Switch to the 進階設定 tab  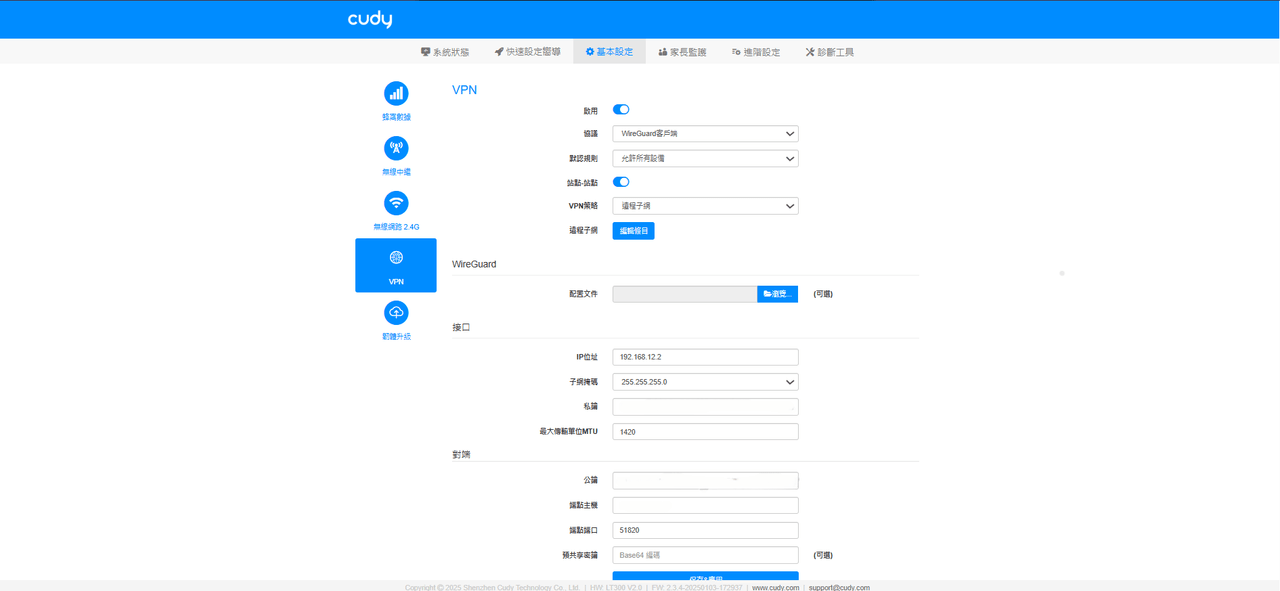tap(756, 52)
